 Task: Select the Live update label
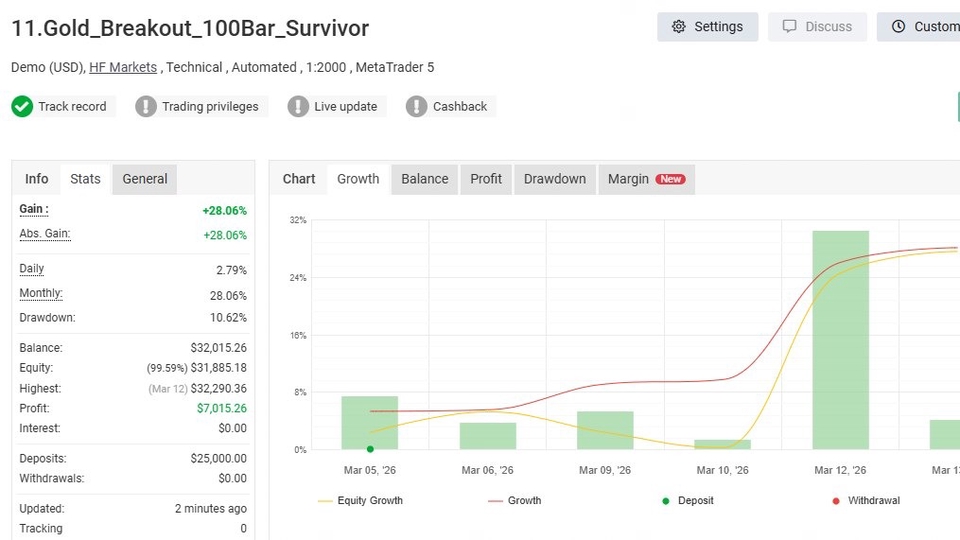click(x=345, y=107)
